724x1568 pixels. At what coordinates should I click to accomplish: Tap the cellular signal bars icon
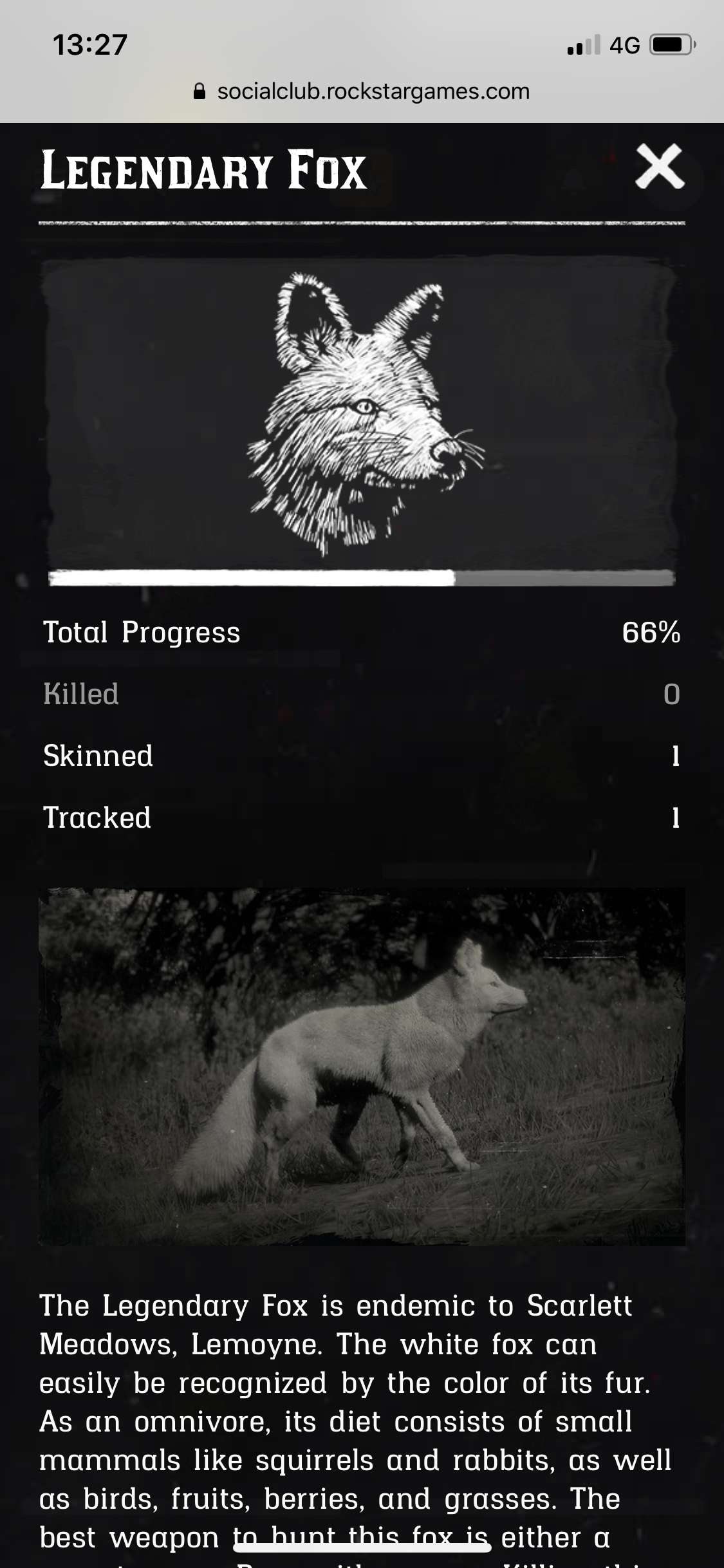click(x=584, y=45)
